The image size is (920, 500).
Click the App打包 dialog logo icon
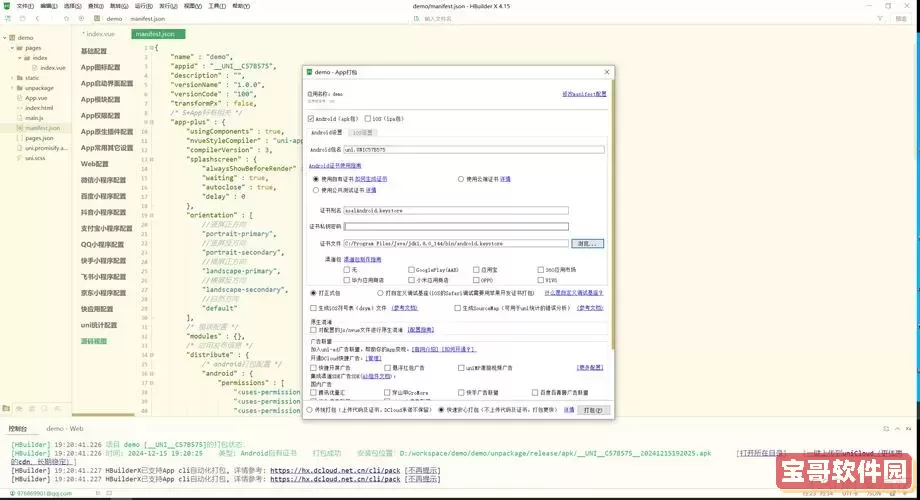click(309, 72)
